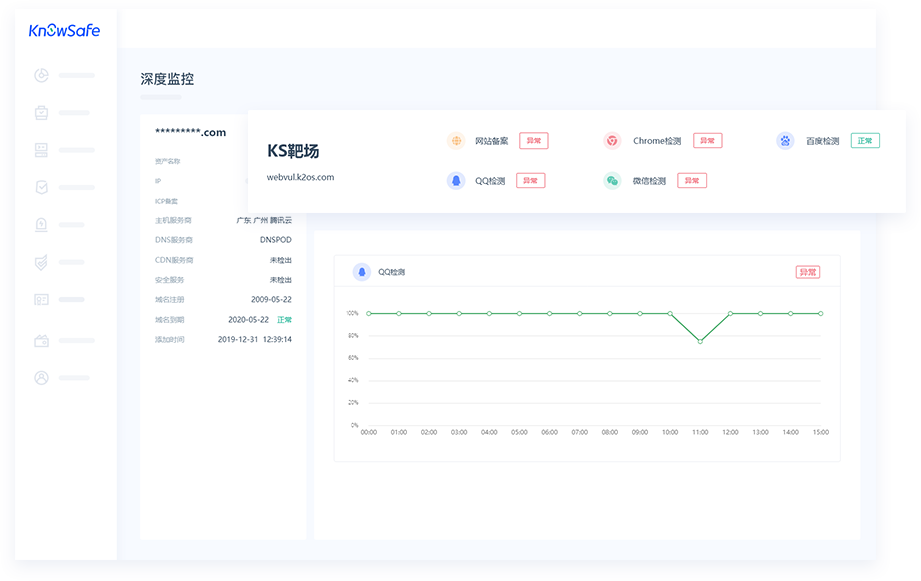
Task: Click the QQ penguin detection icon
Action: click(x=454, y=180)
